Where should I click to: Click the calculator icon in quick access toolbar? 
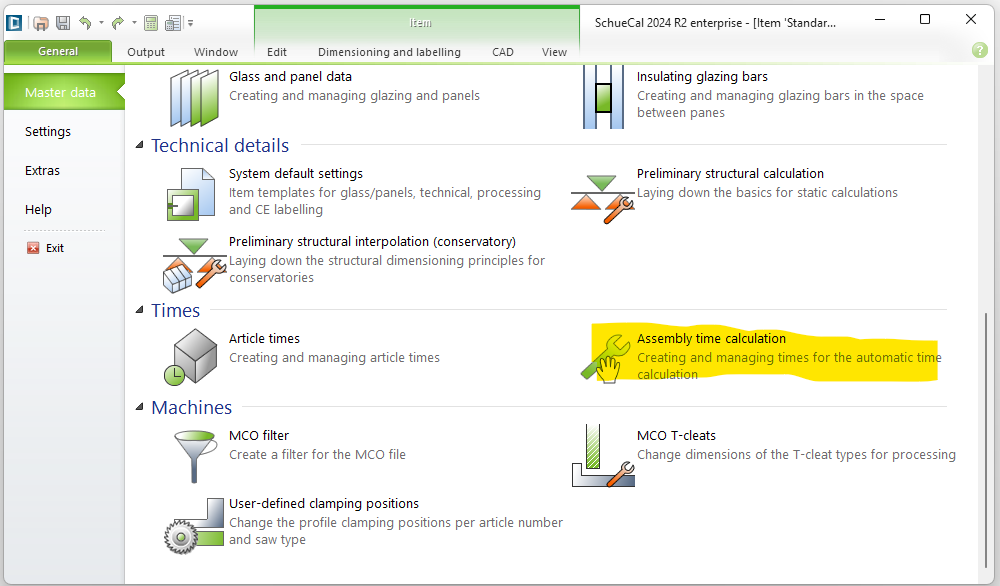click(151, 22)
